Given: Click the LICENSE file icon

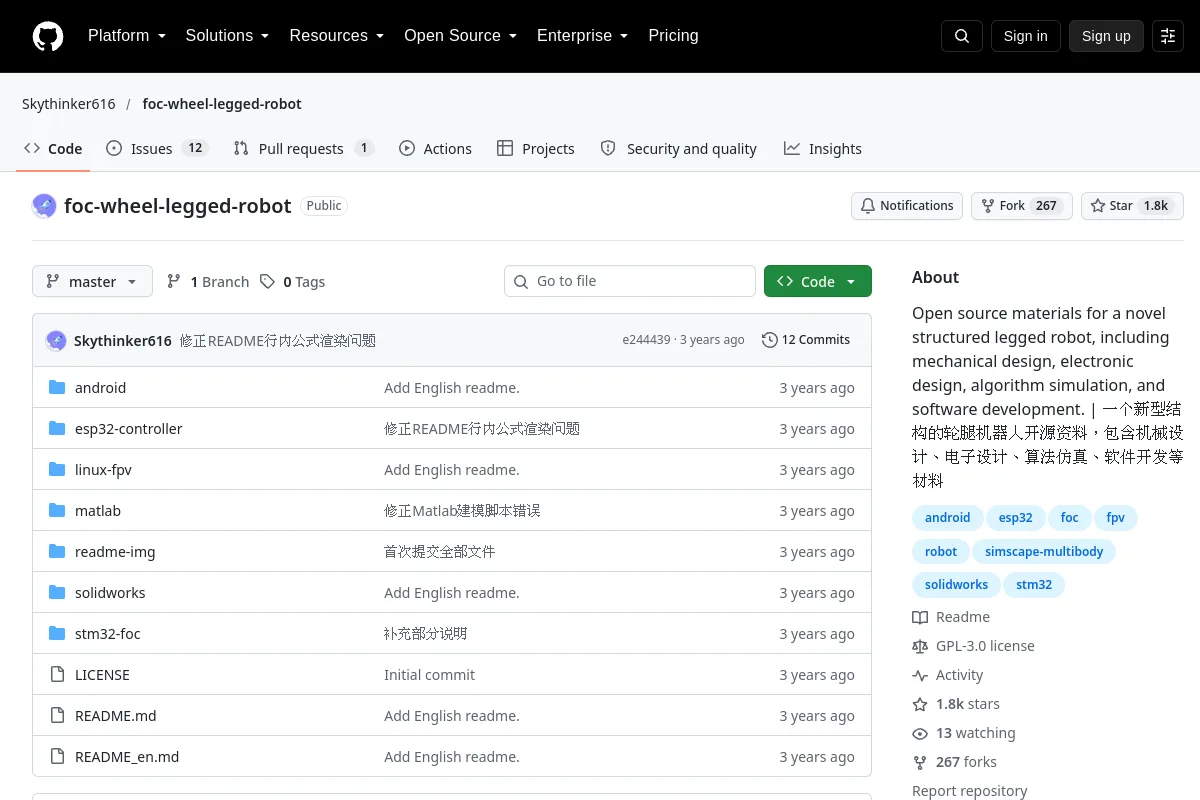Looking at the screenshot, I should click(57, 675).
